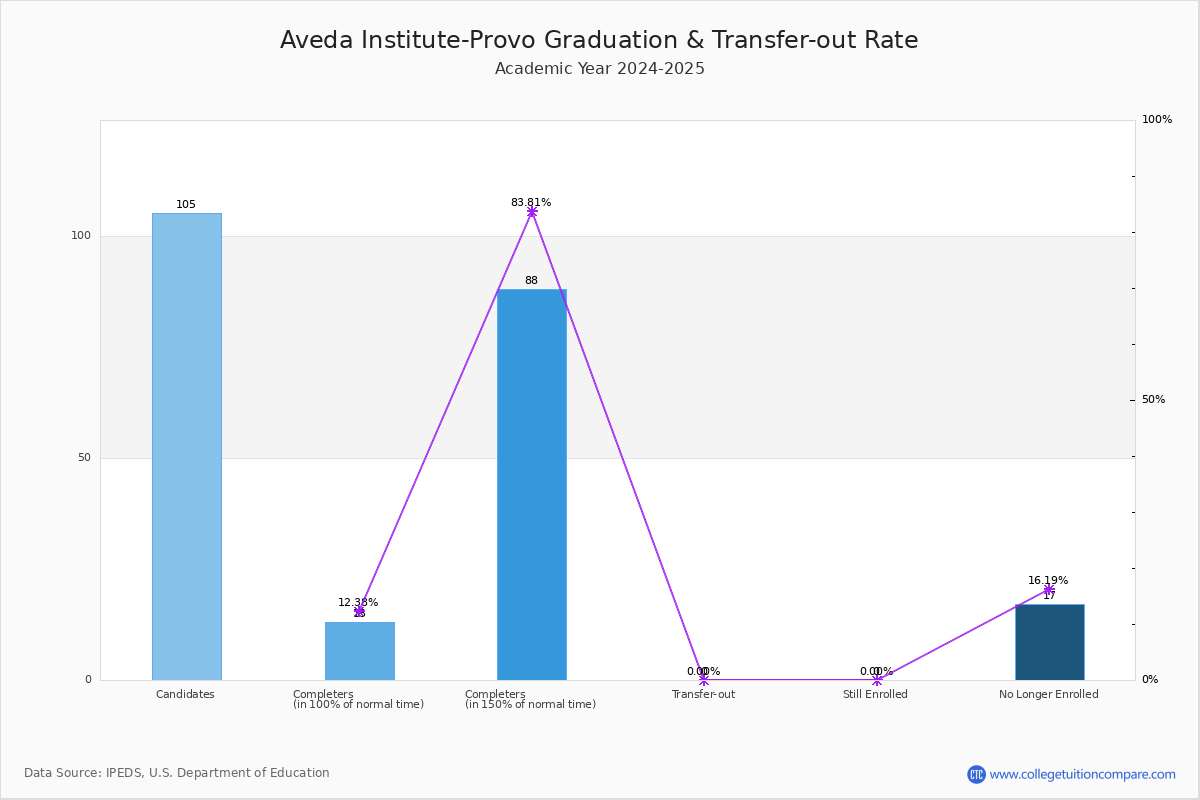Open the www.collegetuitioncompare.com link
Screen dimensions: 1200x800
click(1082, 774)
